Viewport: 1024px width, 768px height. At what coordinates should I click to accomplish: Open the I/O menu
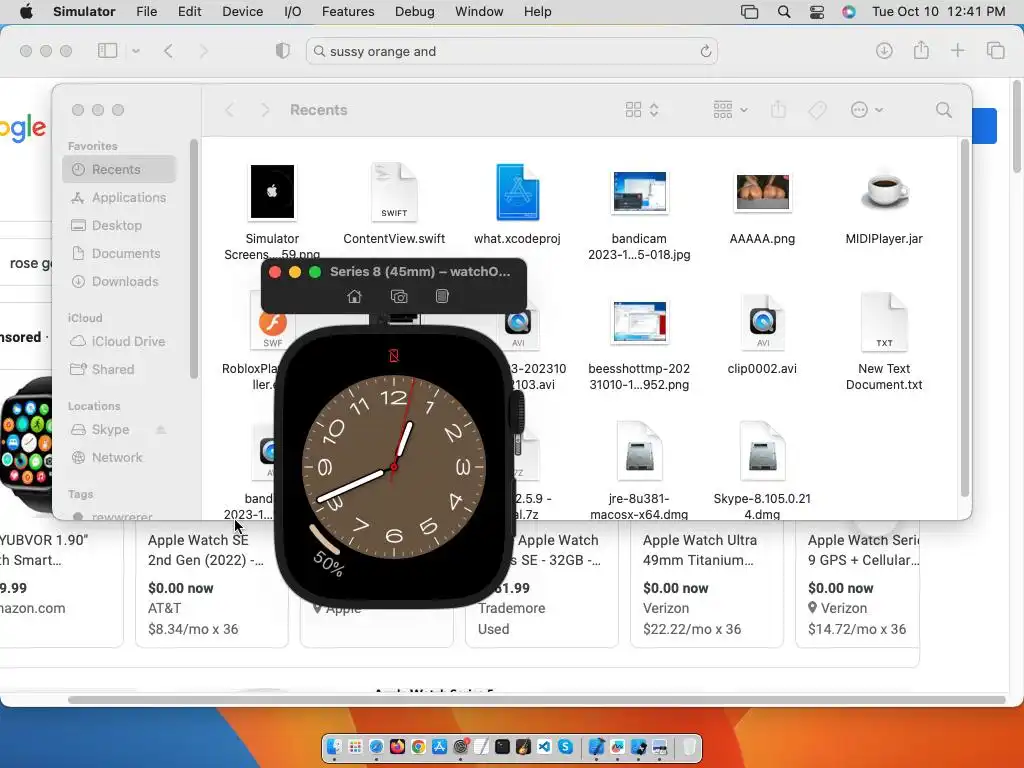(293, 12)
